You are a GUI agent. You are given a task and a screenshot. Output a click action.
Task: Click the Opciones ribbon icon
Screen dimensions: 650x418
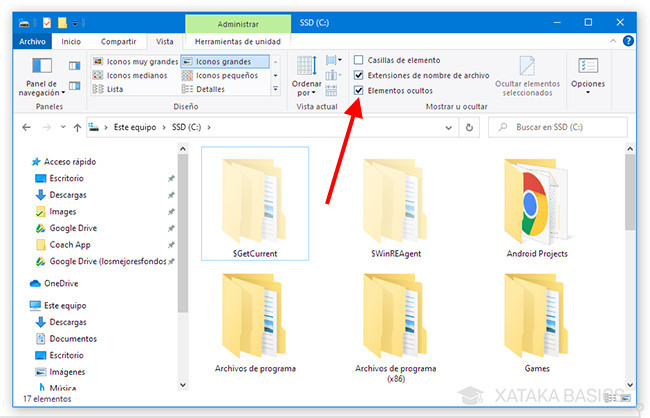pyautogui.click(x=588, y=72)
